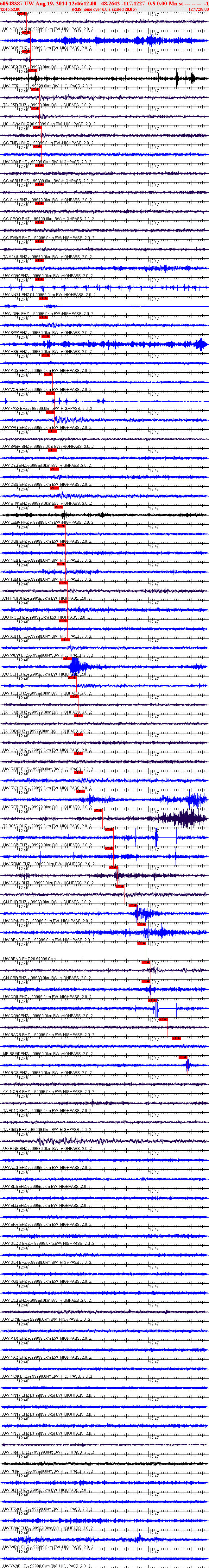Select the UW GUL EHZ trace label
Image resolution: width=209 pixels, height=1568 pixels.
point(47,542)
